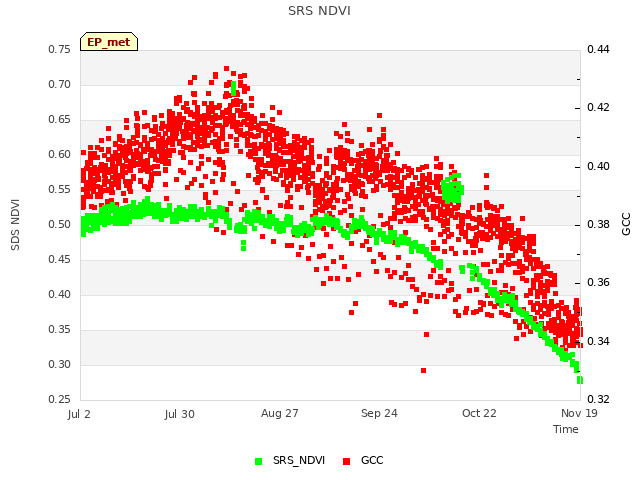The width and height of the screenshot is (640, 480).
Task: Click the 0.36 right axis value
Action: point(598,282)
